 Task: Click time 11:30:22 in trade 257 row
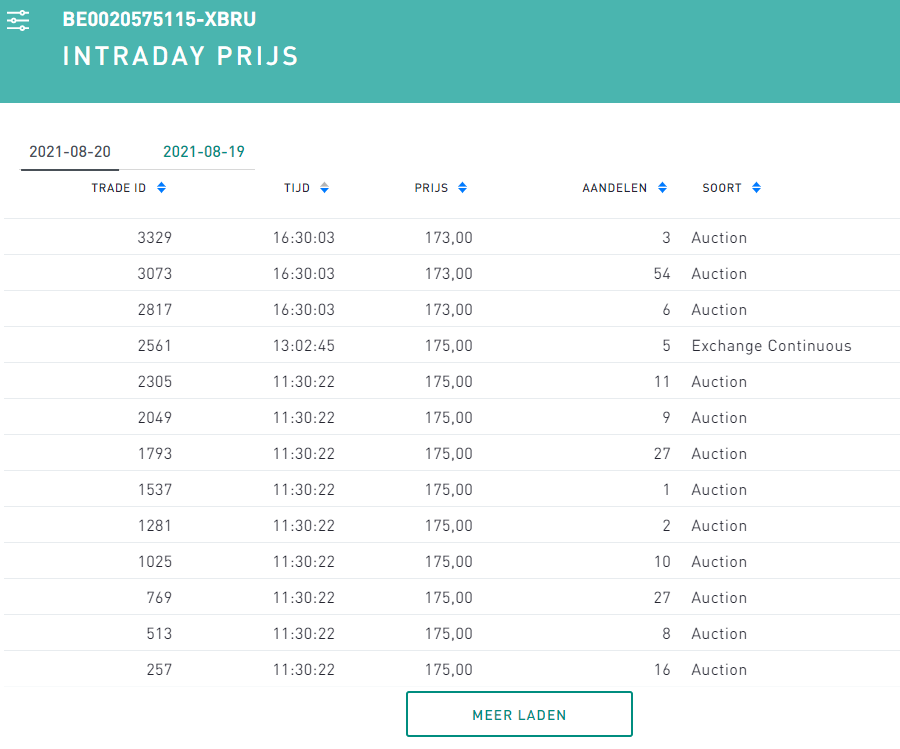click(304, 670)
